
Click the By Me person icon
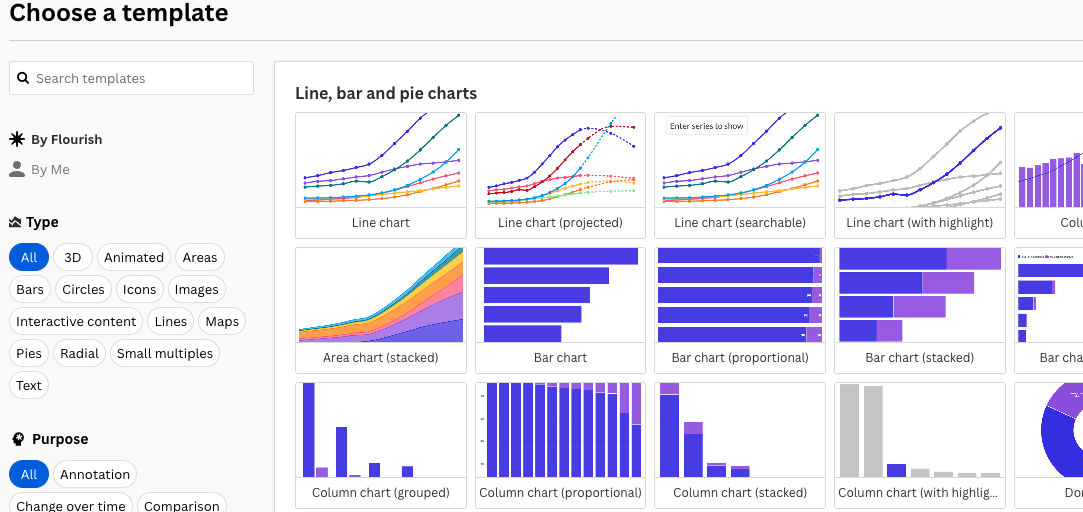[17, 169]
